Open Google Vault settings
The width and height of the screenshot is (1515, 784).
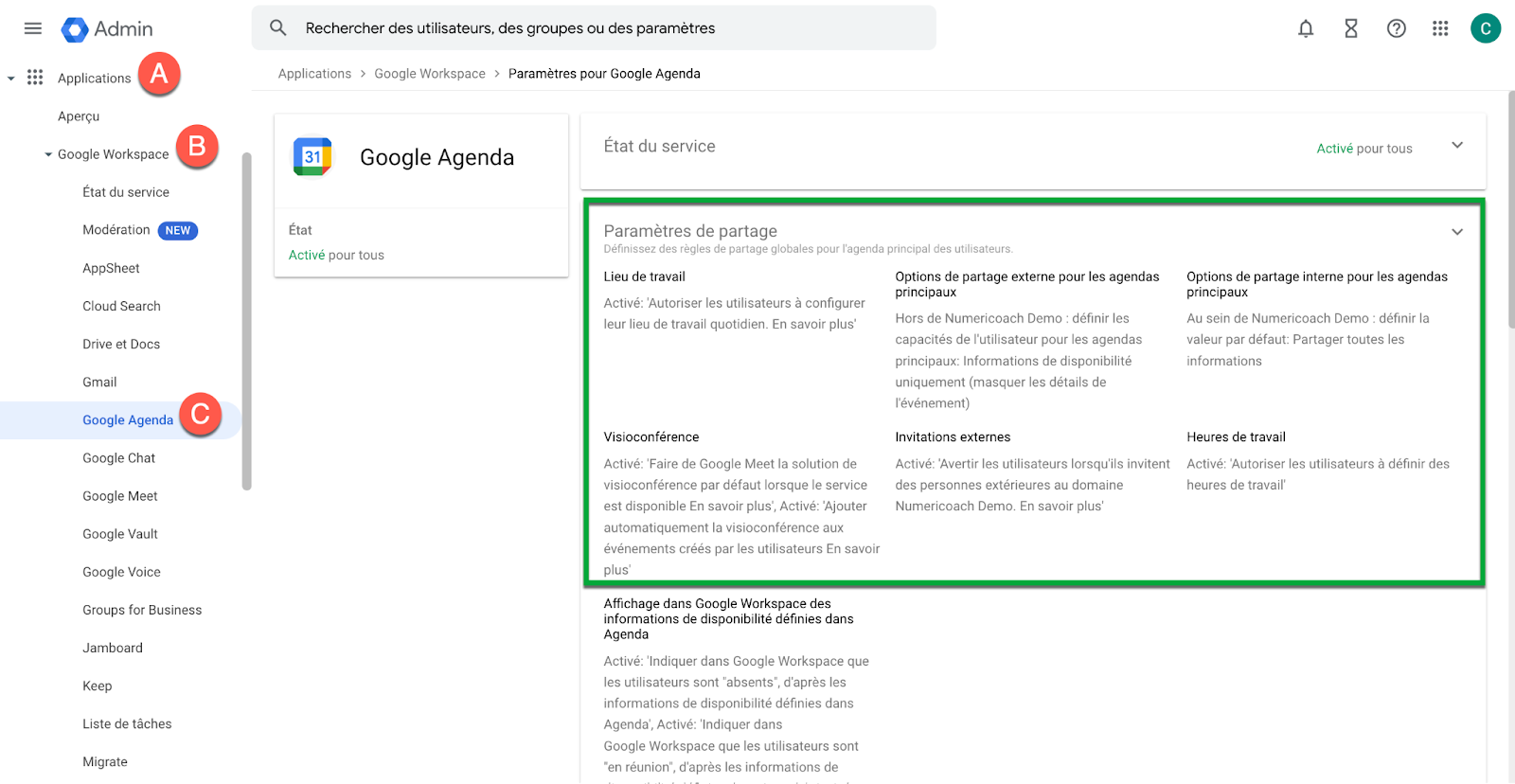click(x=120, y=533)
